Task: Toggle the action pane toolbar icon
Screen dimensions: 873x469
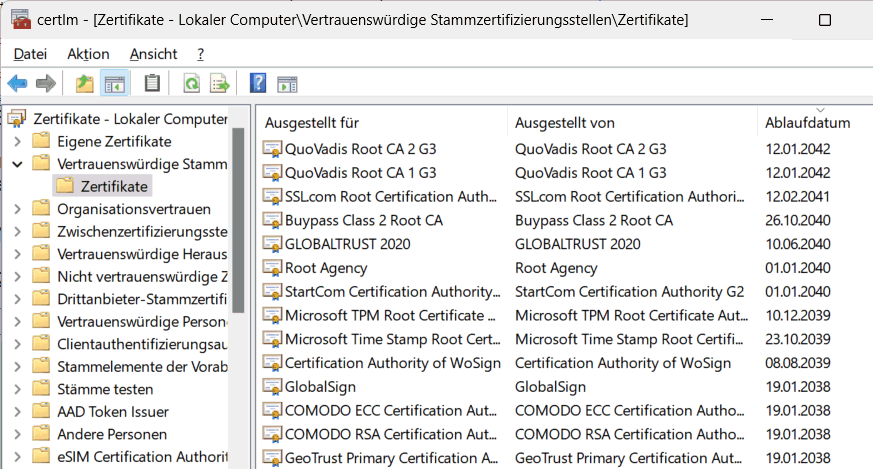Action: click(x=287, y=84)
